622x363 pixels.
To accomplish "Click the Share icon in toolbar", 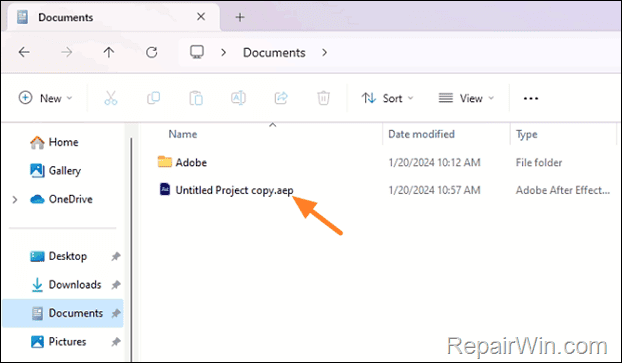I will click(281, 98).
